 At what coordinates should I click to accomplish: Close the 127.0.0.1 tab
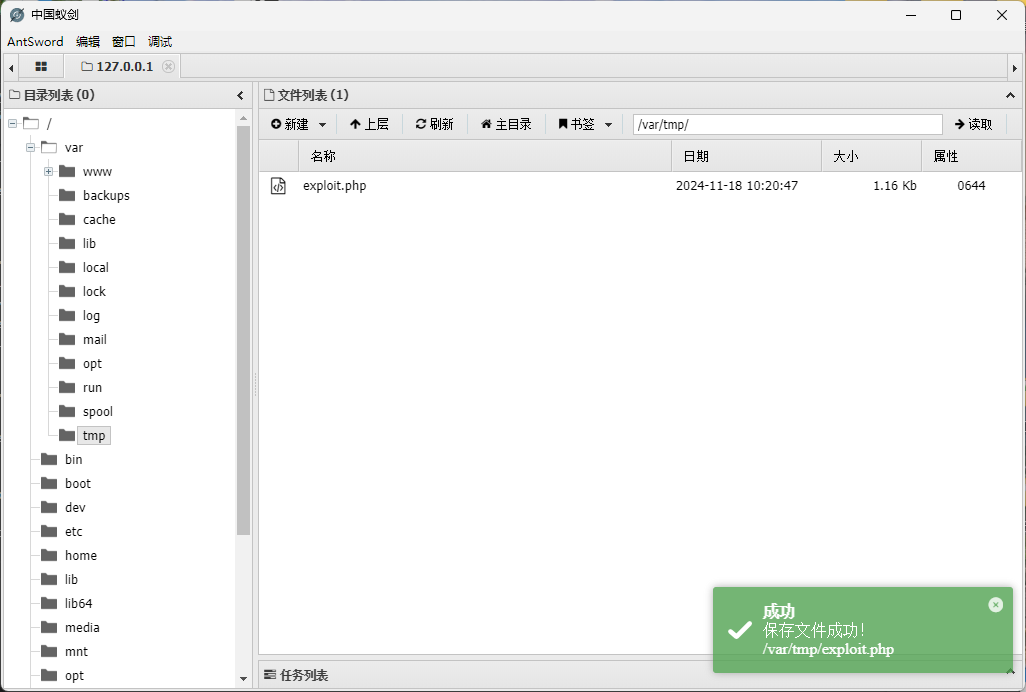click(x=168, y=67)
